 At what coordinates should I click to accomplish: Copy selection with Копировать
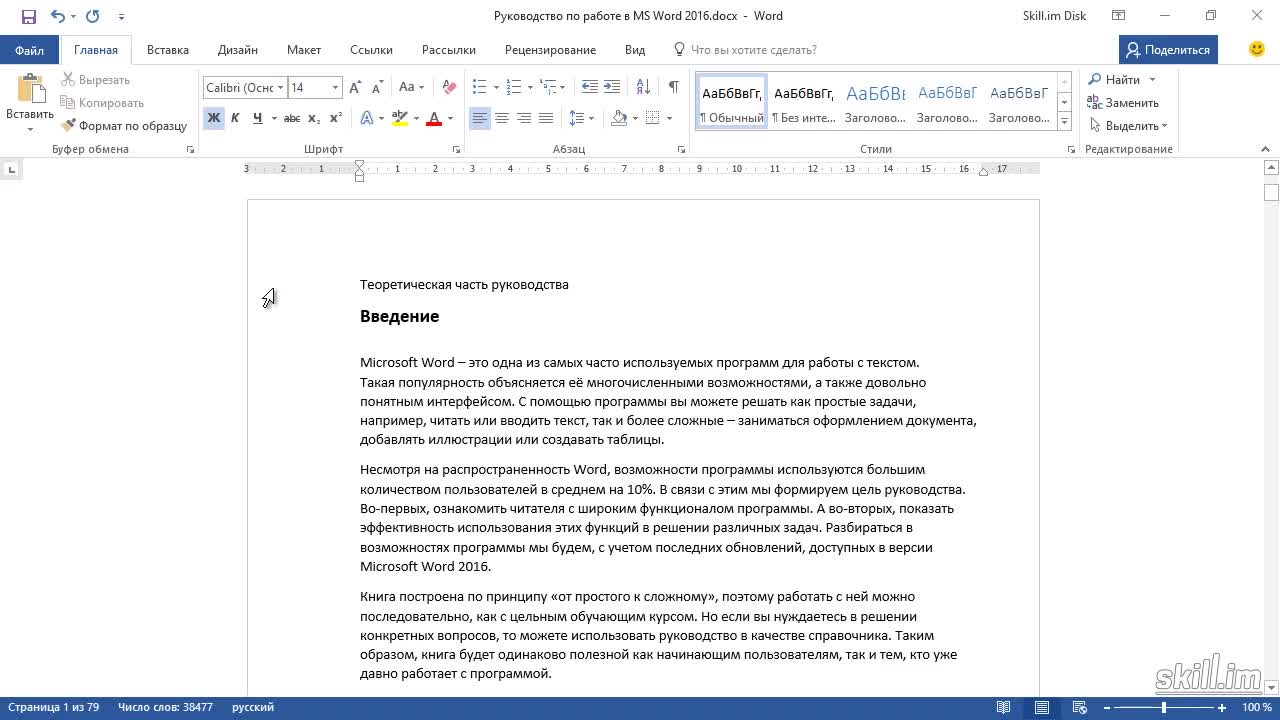(x=101, y=103)
